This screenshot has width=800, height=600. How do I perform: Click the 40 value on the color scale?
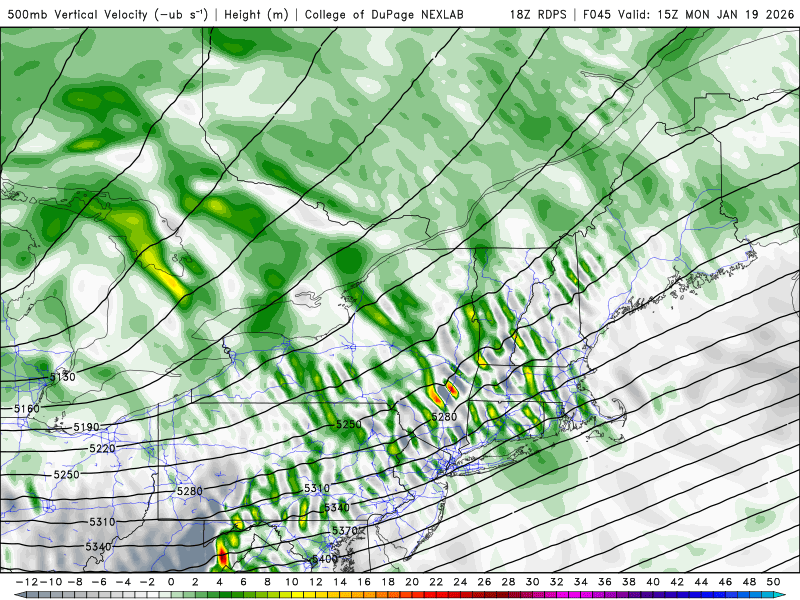tap(653, 582)
